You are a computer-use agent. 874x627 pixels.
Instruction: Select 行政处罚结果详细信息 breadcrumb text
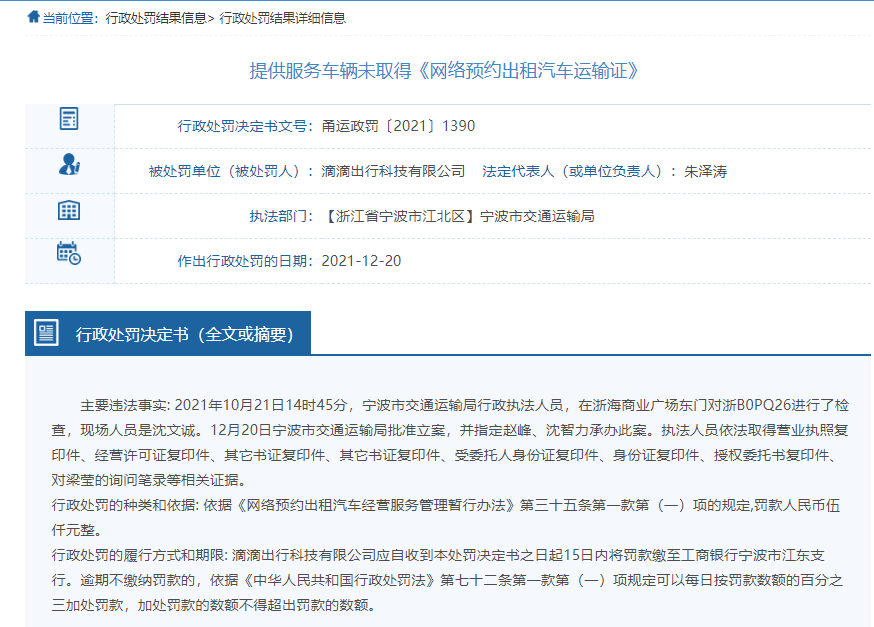click(x=283, y=18)
